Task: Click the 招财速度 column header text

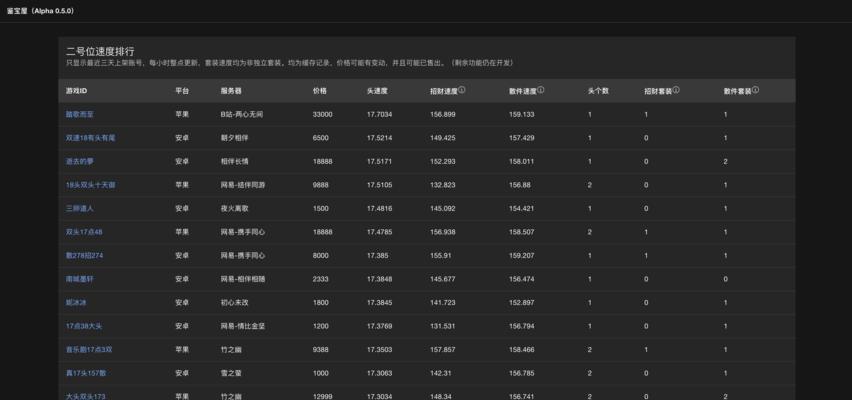Action: pos(443,91)
